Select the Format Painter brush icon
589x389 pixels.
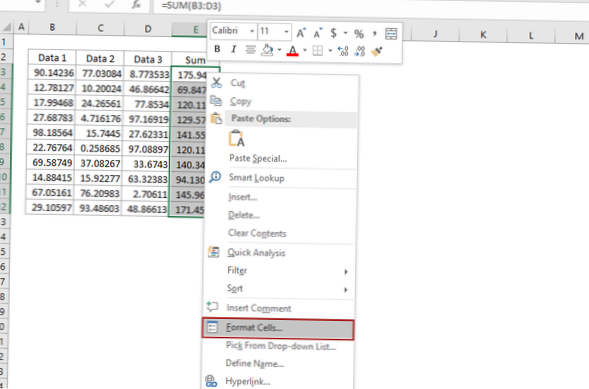[377, 51]
